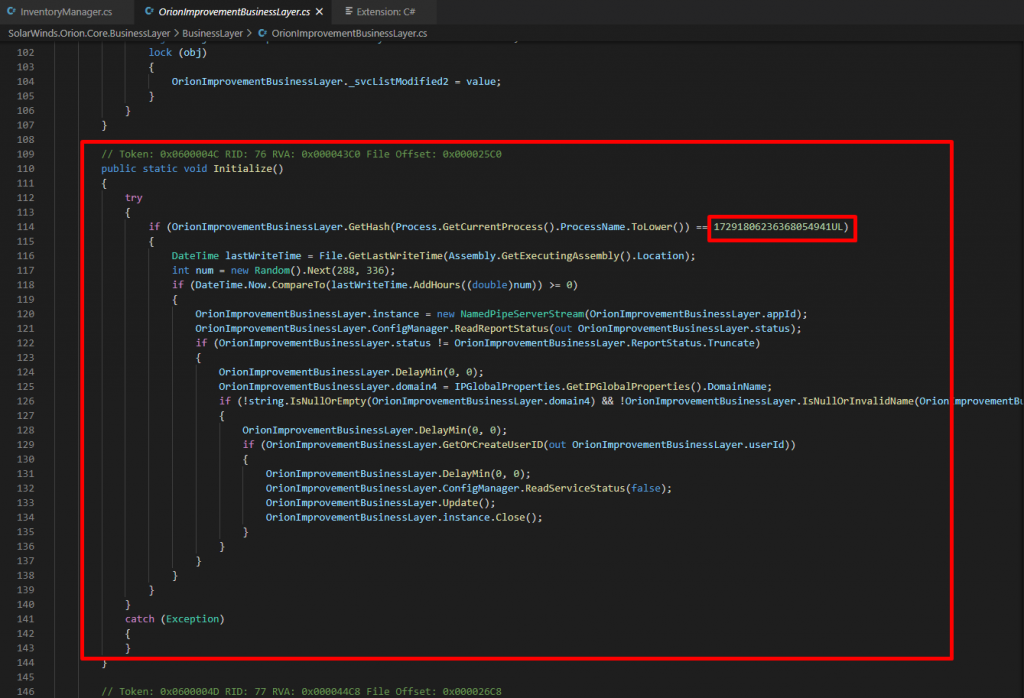Close the OrionImprovementBusinessLayer.cs tab
The width and height of the screenshot is (1024, 698).
[x=319, y=12]
